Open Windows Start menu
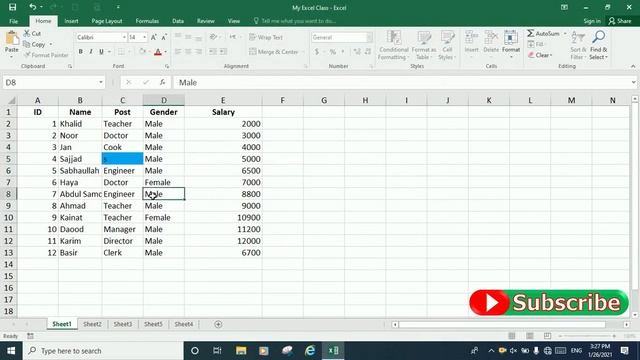Image resolution: width=640 pixels, height=360 pixels. 11,351
